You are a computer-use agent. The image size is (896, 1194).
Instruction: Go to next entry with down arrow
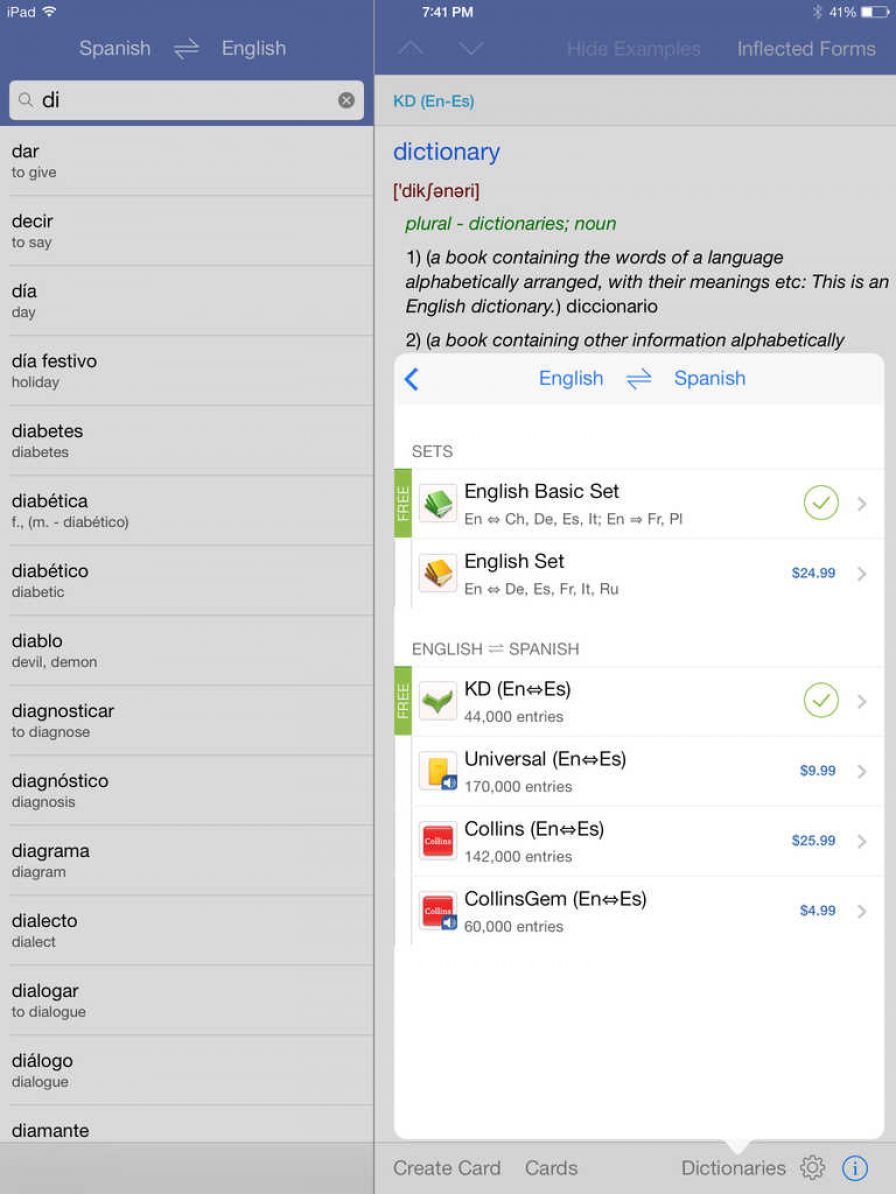click(x=470, y=48)
